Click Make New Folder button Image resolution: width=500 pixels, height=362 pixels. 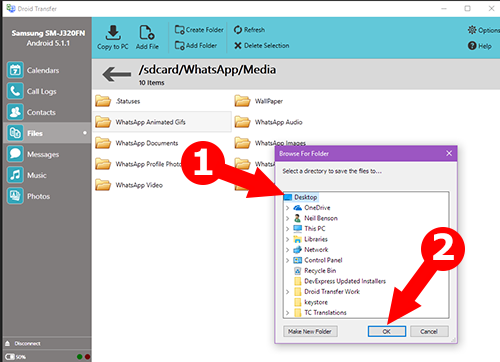[x=310, y=331]
